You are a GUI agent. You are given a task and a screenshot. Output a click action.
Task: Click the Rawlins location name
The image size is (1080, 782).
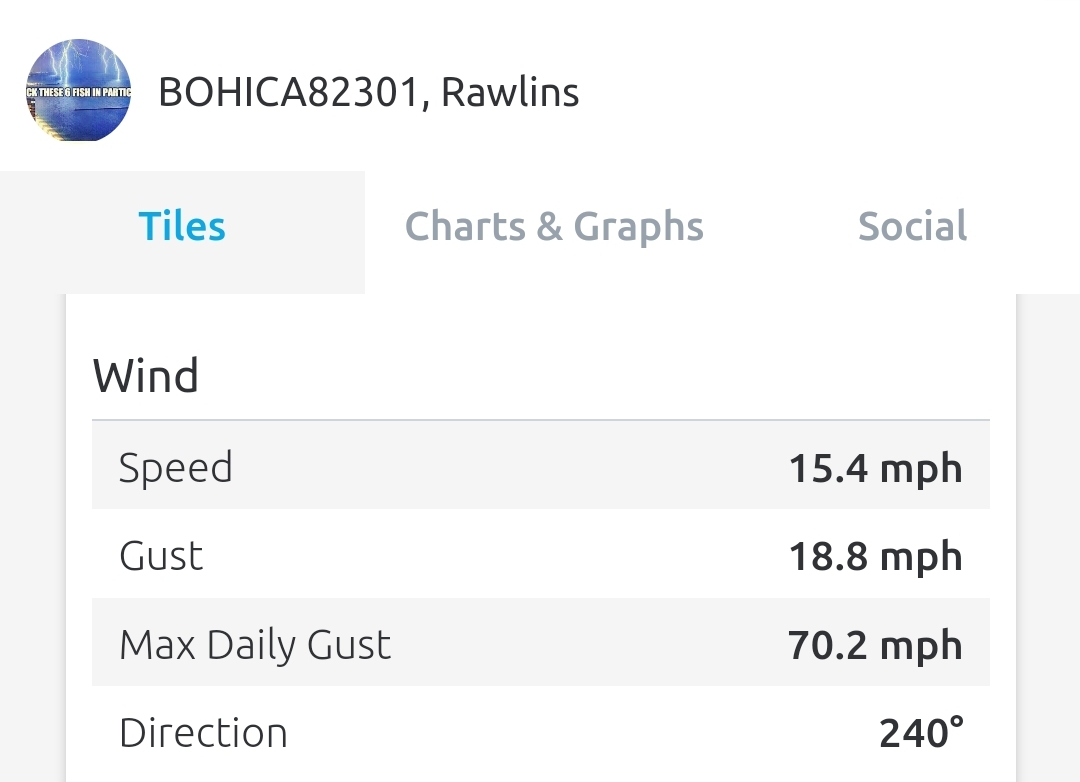click(510, 93)
